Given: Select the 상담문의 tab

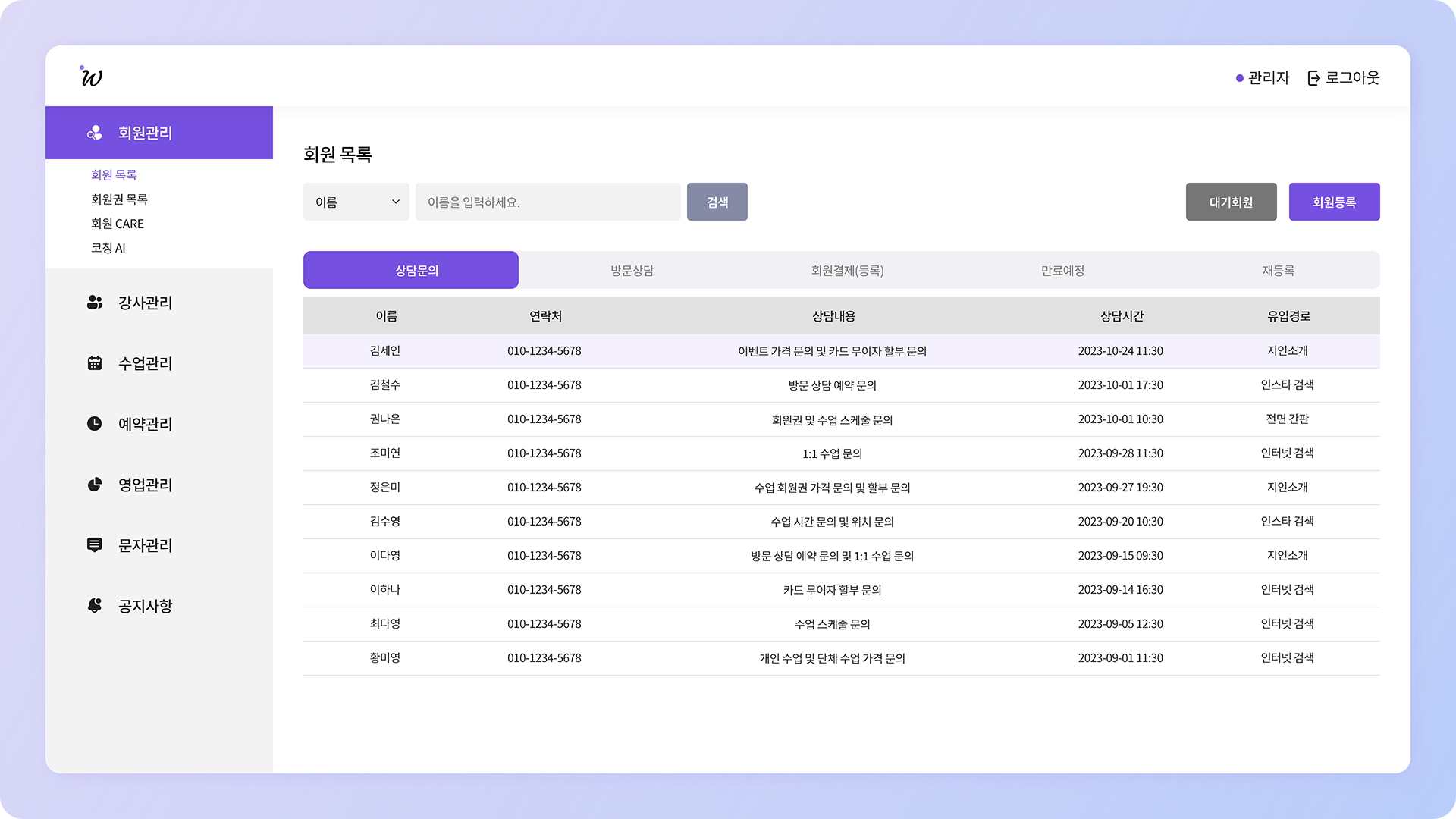Looking at the screenshot, I should [411, 270].
